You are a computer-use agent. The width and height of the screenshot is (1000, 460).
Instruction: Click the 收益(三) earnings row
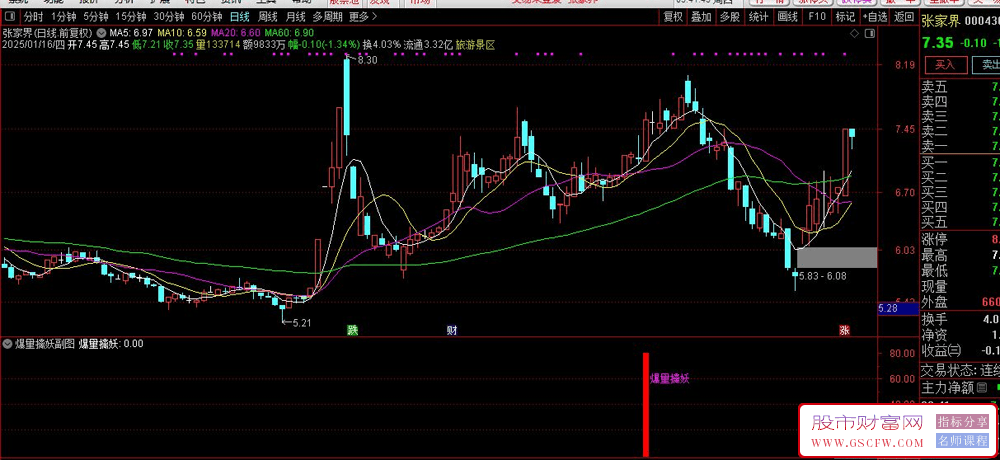click(x=960, y=350)
